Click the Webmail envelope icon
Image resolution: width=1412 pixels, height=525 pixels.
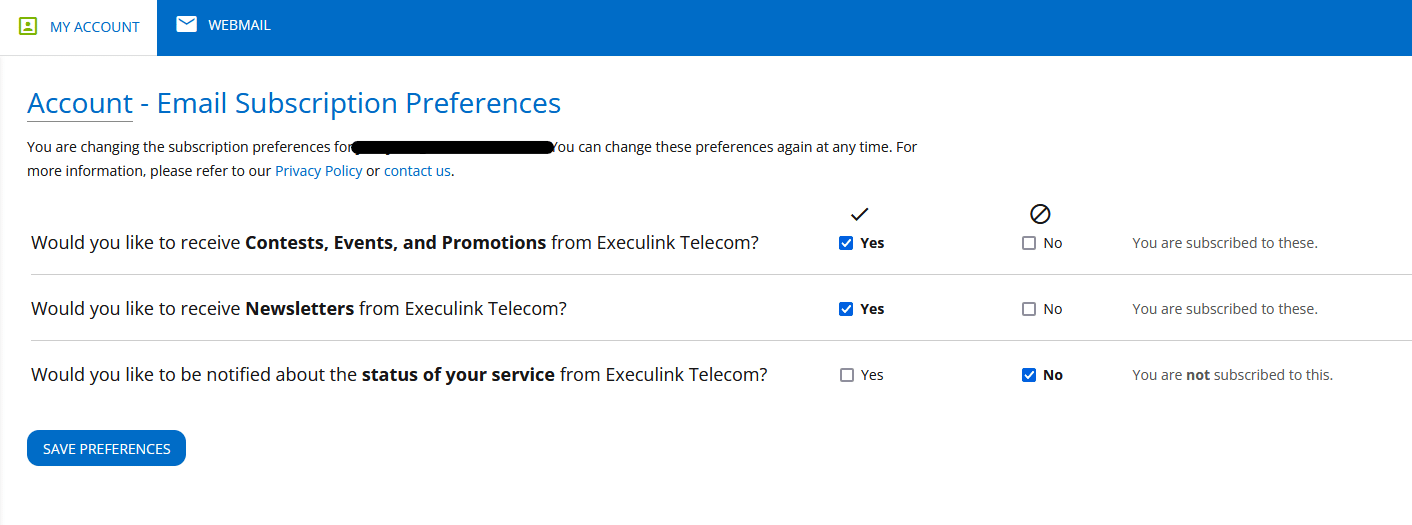(186, 25)
